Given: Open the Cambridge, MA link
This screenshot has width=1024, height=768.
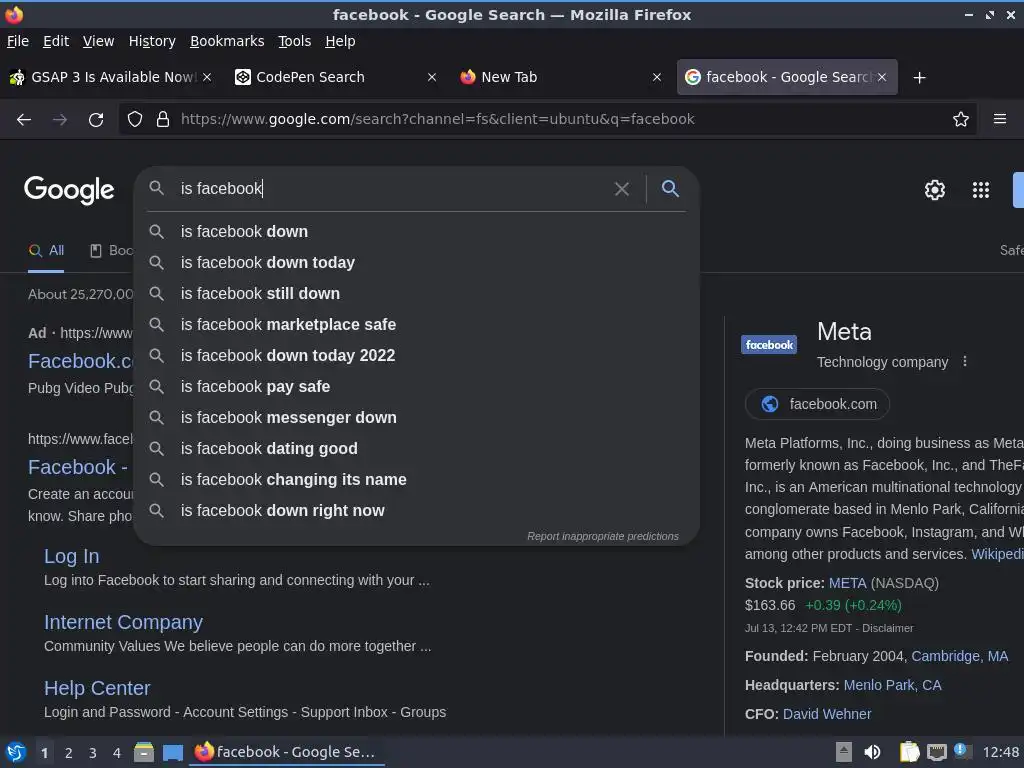Looking at the screenshot, I should (x=959, y=656).
